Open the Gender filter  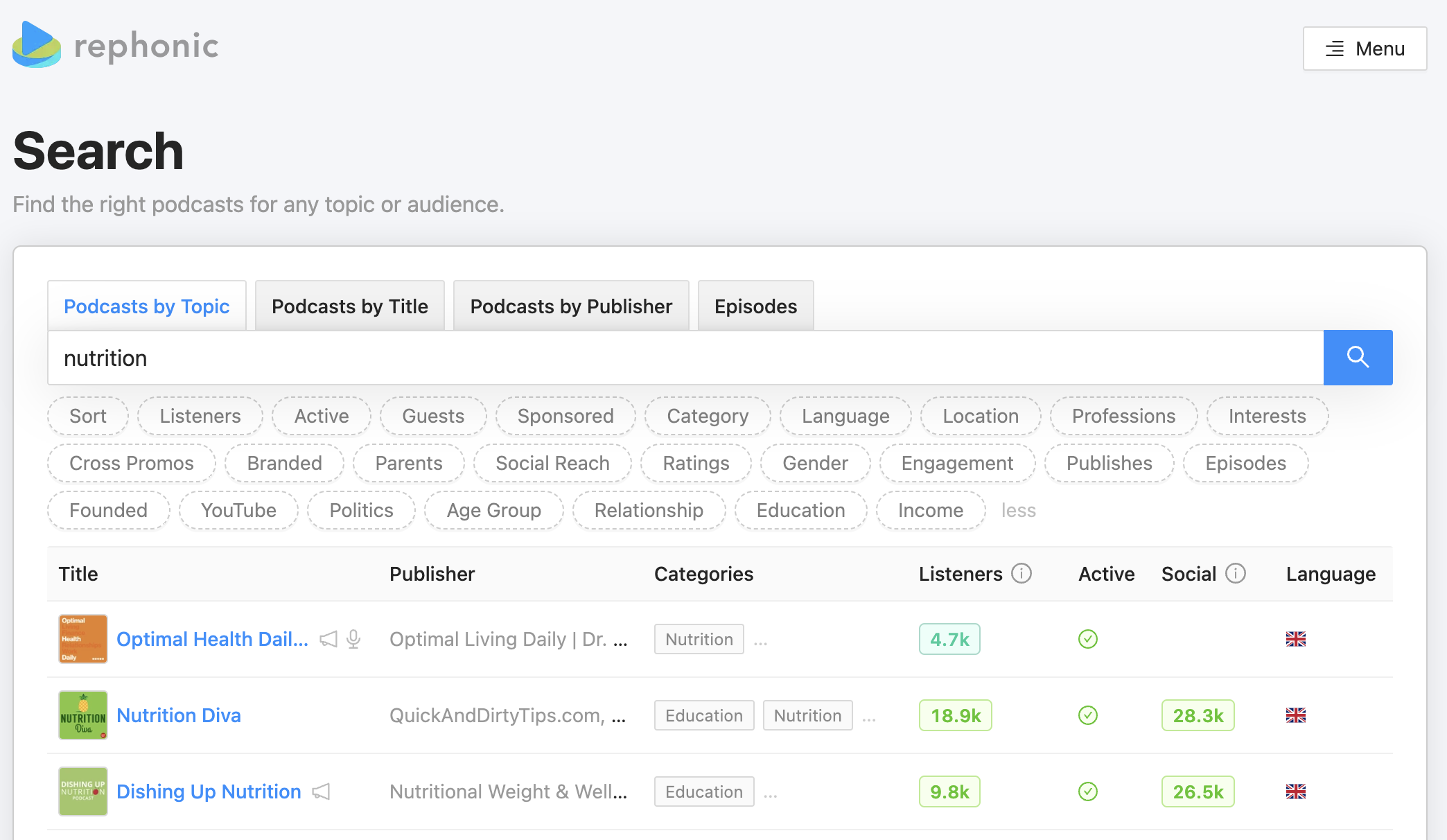(815, 463)
